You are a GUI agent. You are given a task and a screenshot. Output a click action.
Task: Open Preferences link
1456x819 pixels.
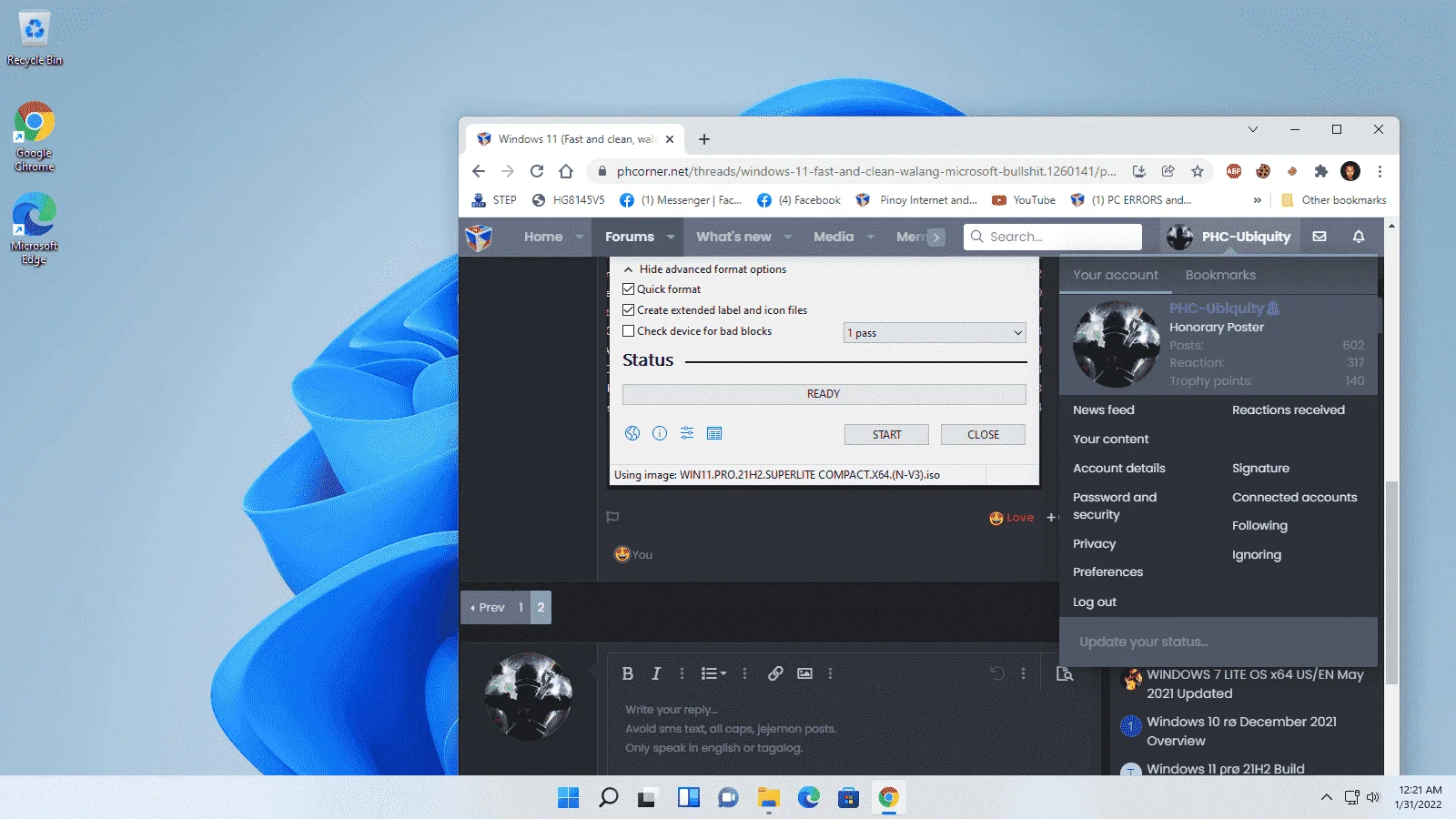[1107, 571]
